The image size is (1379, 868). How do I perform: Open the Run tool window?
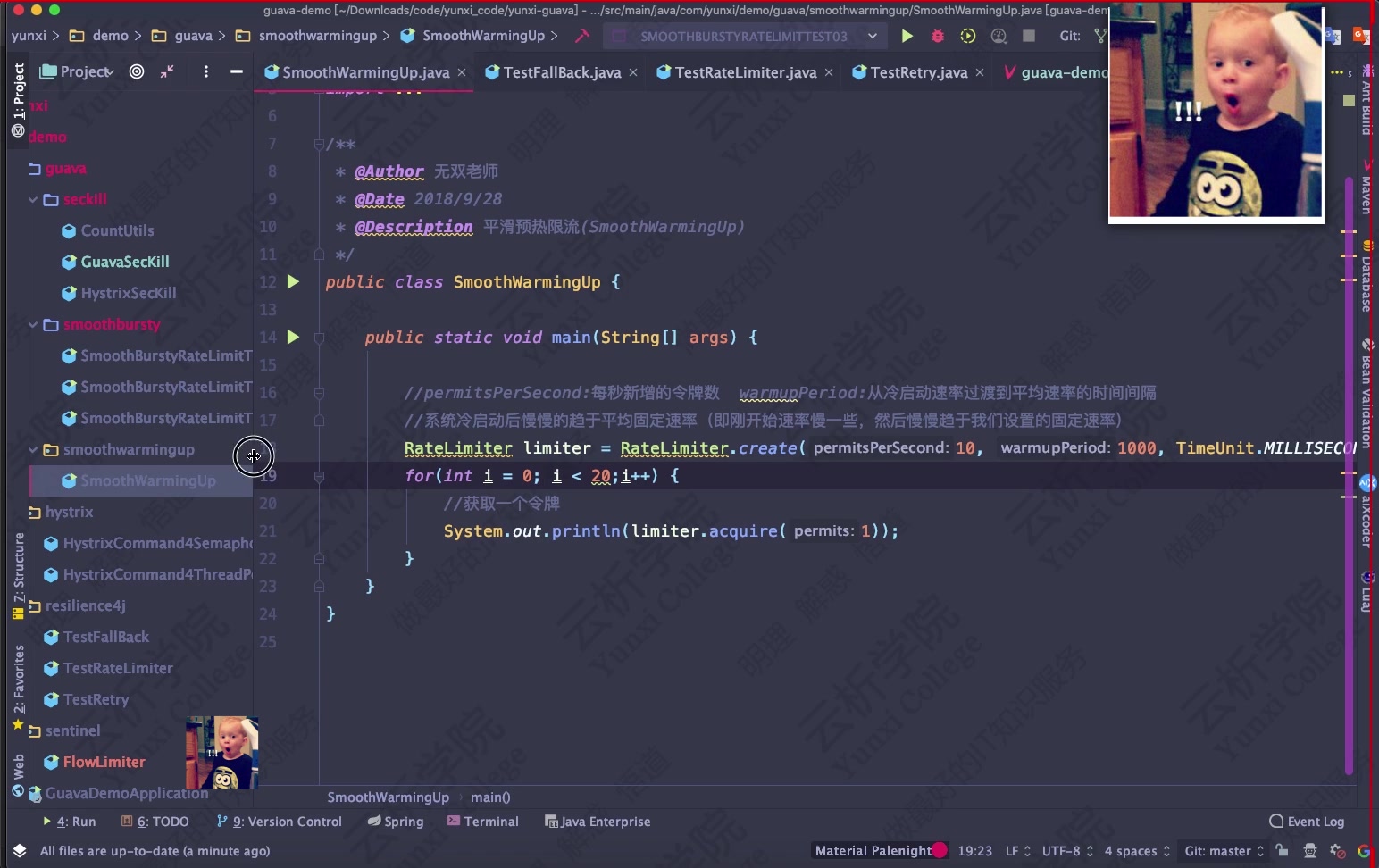pos(69,822)
